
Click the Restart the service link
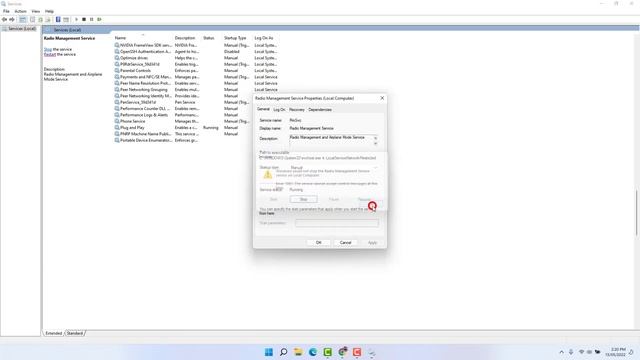click(50, 54)
